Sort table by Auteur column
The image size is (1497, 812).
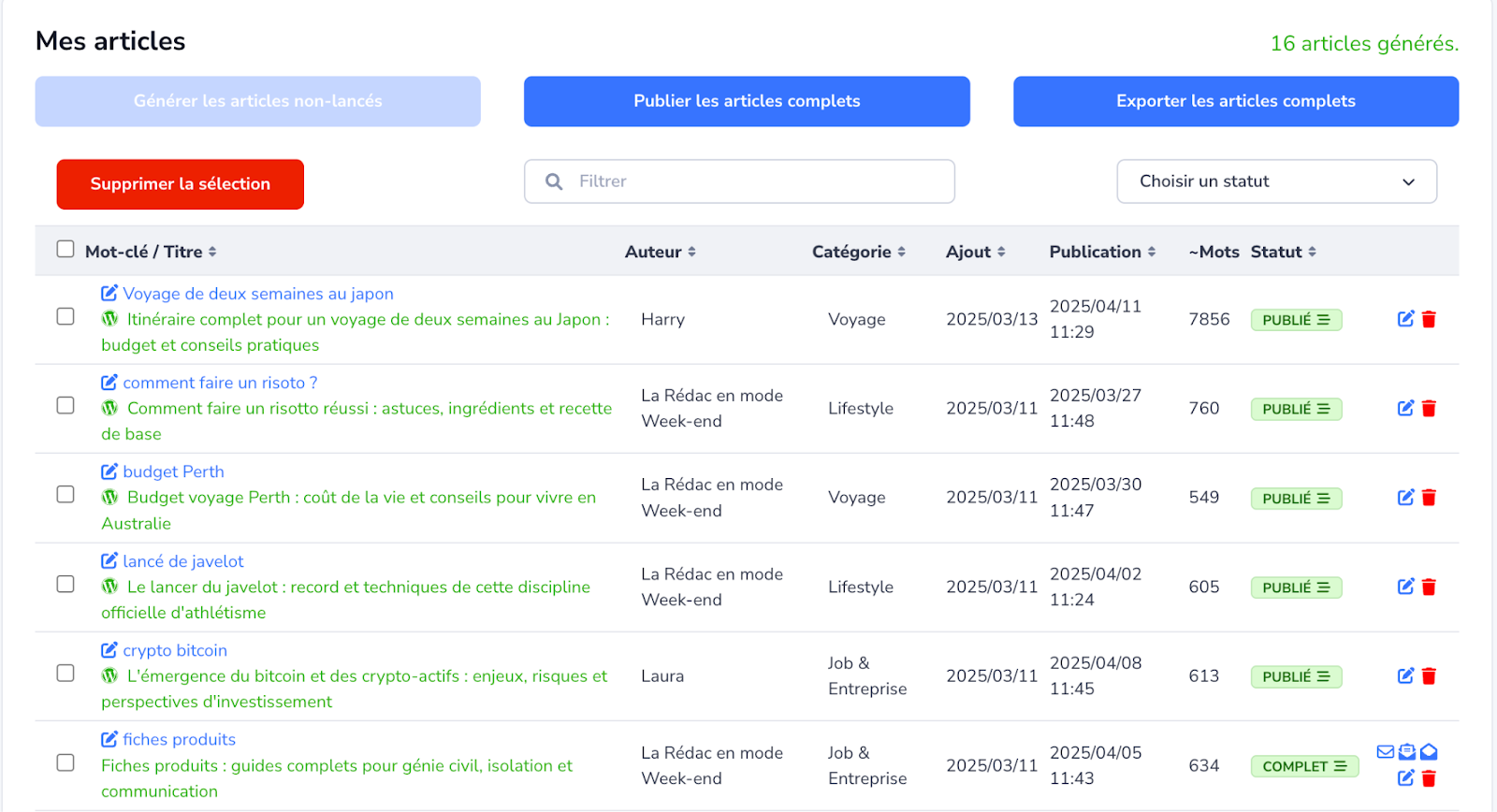660,252
